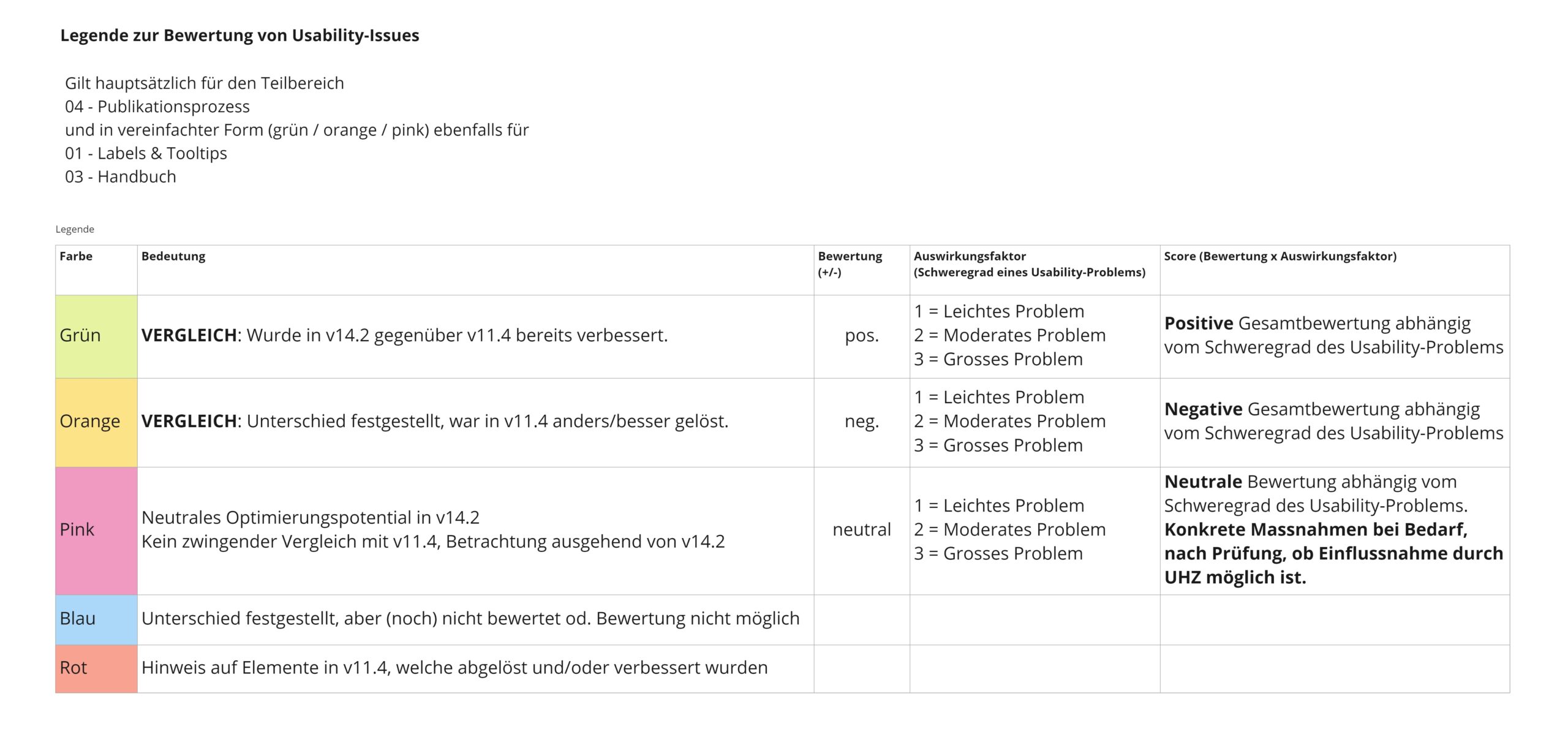This screenshot has height=753, width=1568.
Task: Select the red Rot color cell
Action: (96, 668)
